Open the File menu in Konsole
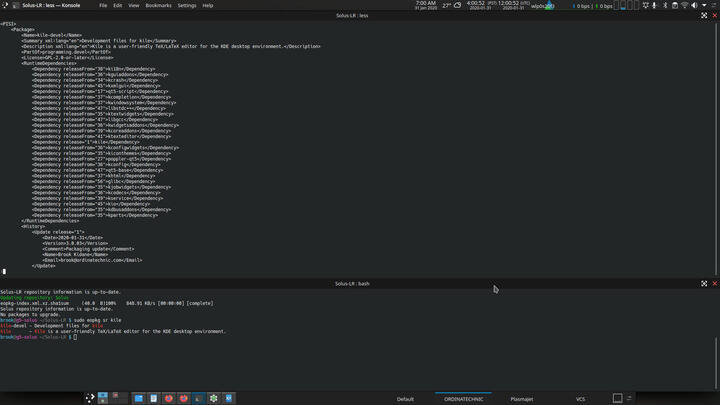The height and width of the screenshot is (405, 720). point(103,6)
